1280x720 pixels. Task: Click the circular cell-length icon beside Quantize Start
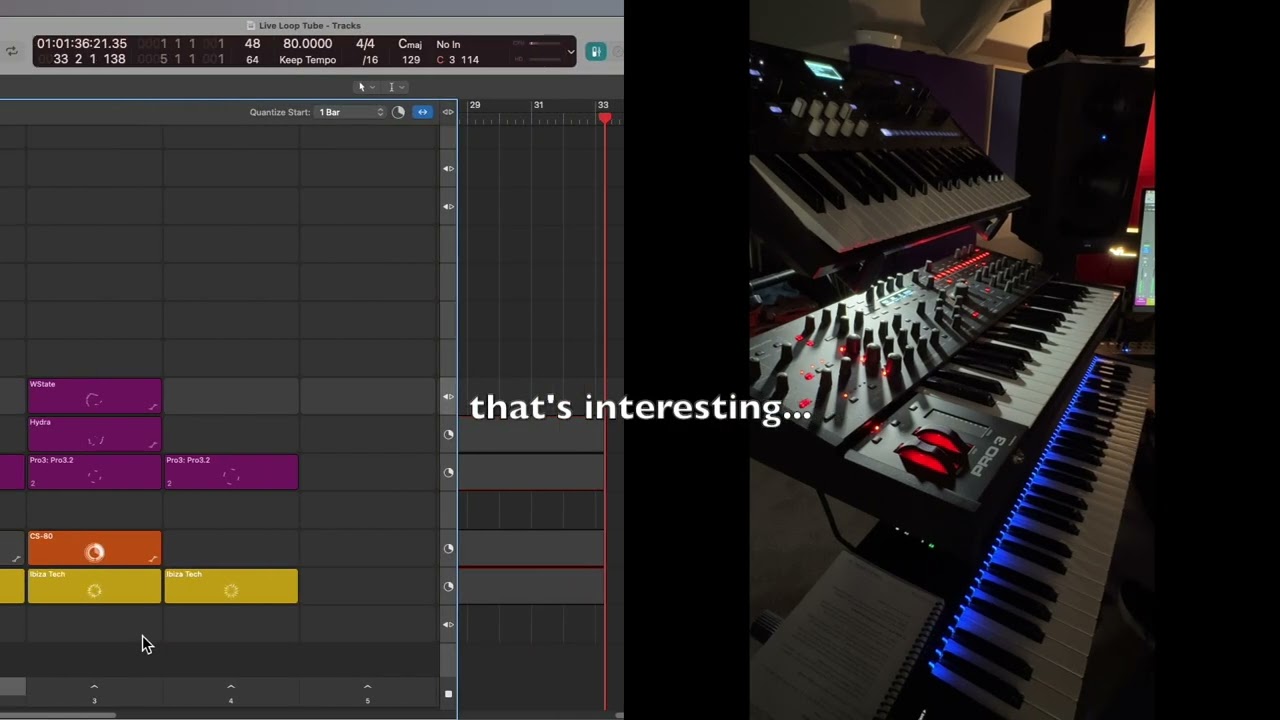(398, 112)
